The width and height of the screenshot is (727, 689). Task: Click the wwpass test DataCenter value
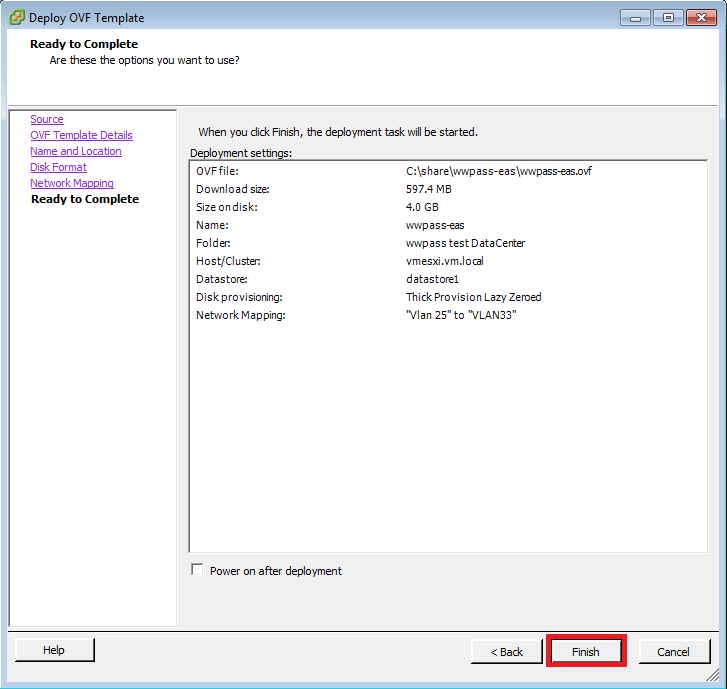[465, 243]
